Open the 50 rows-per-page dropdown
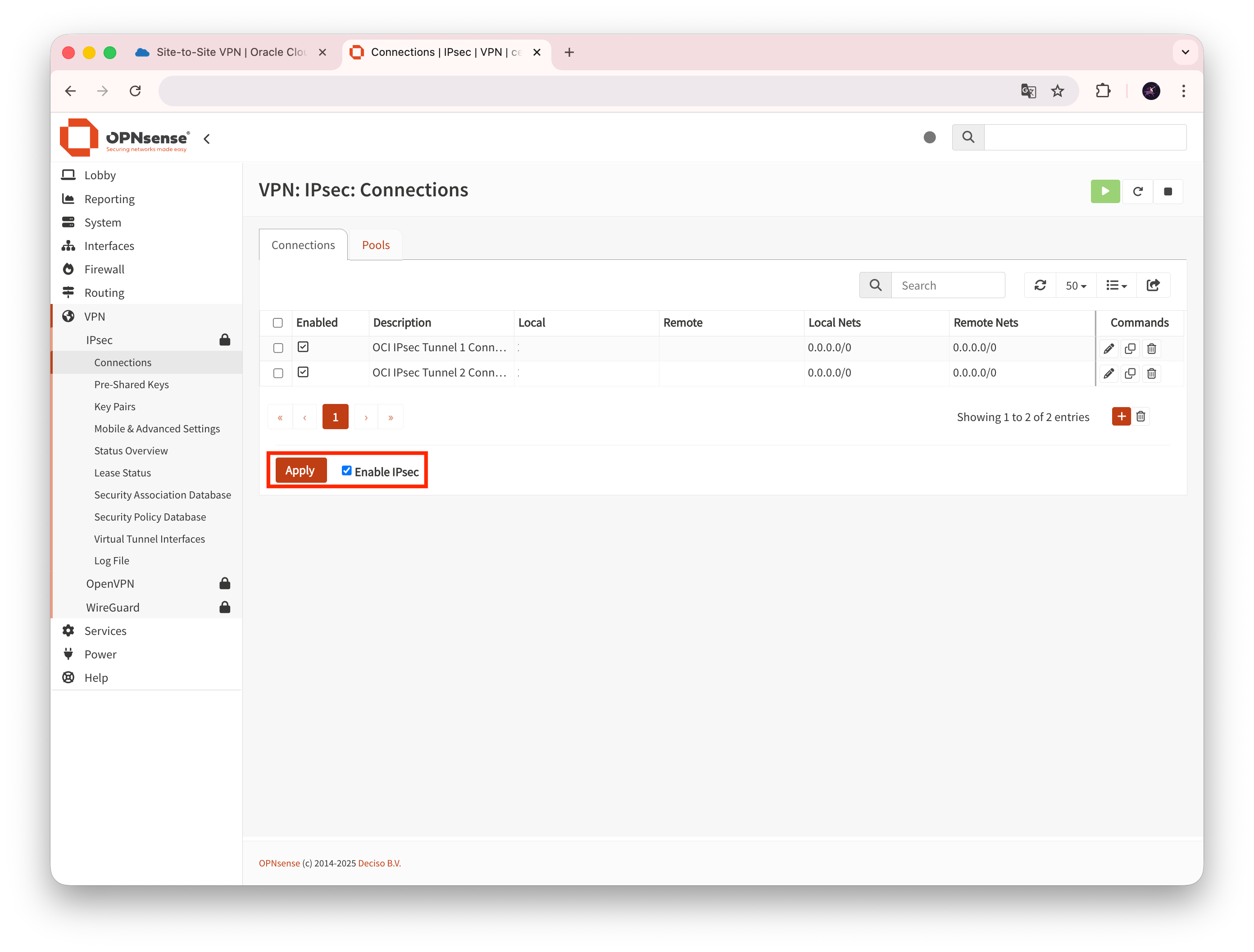 (x=1076, y=286)
